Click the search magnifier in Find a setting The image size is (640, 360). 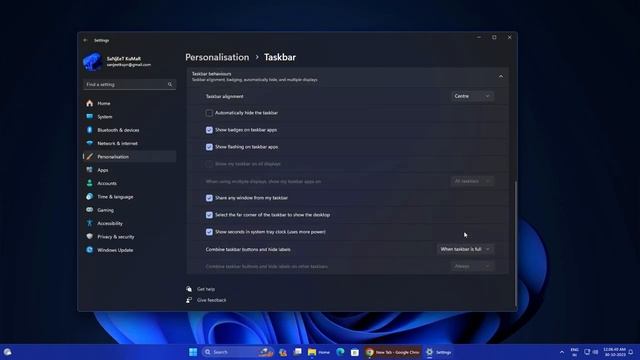pos(170,84)
